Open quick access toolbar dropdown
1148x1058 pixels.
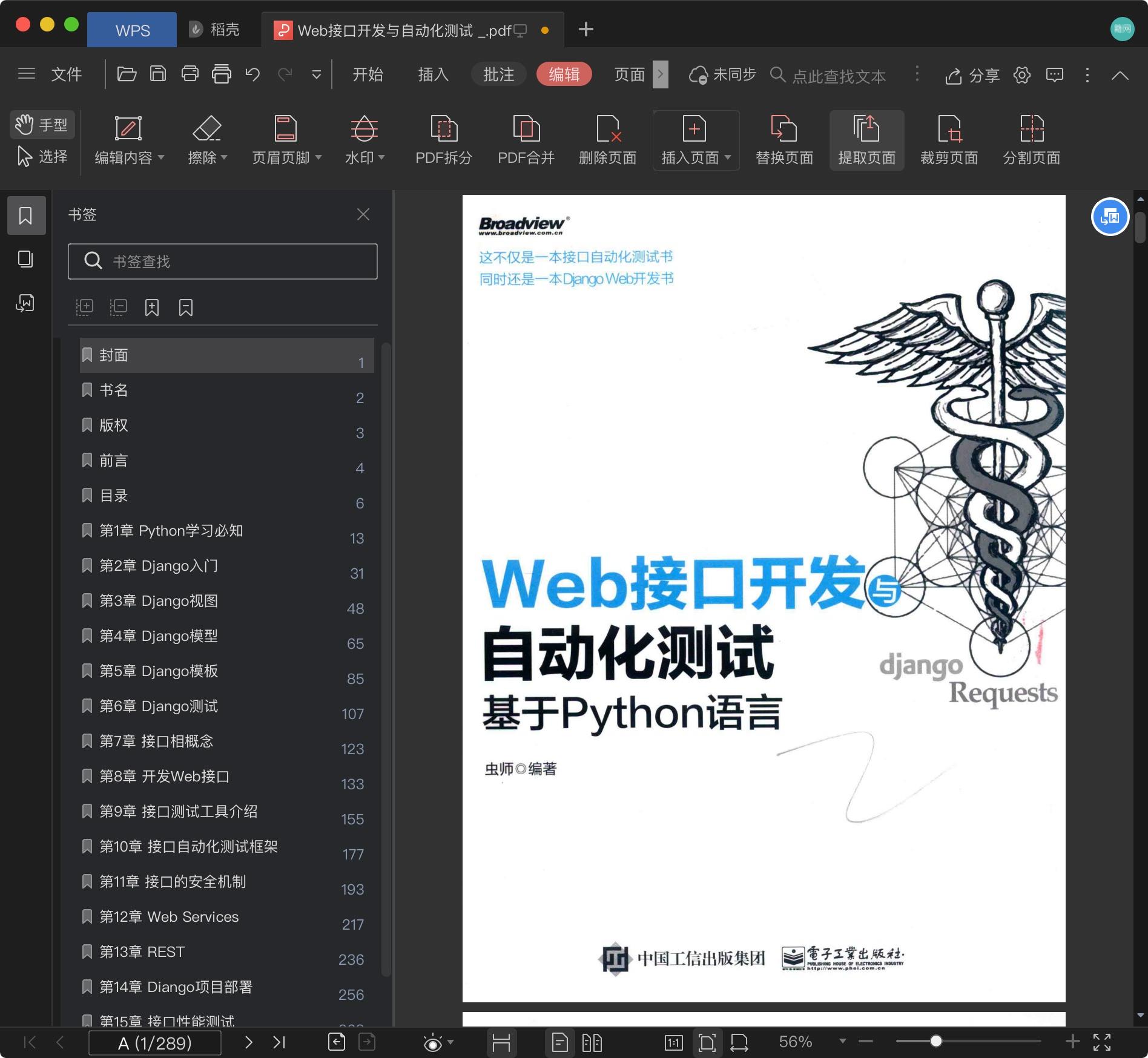pos(316,74)
